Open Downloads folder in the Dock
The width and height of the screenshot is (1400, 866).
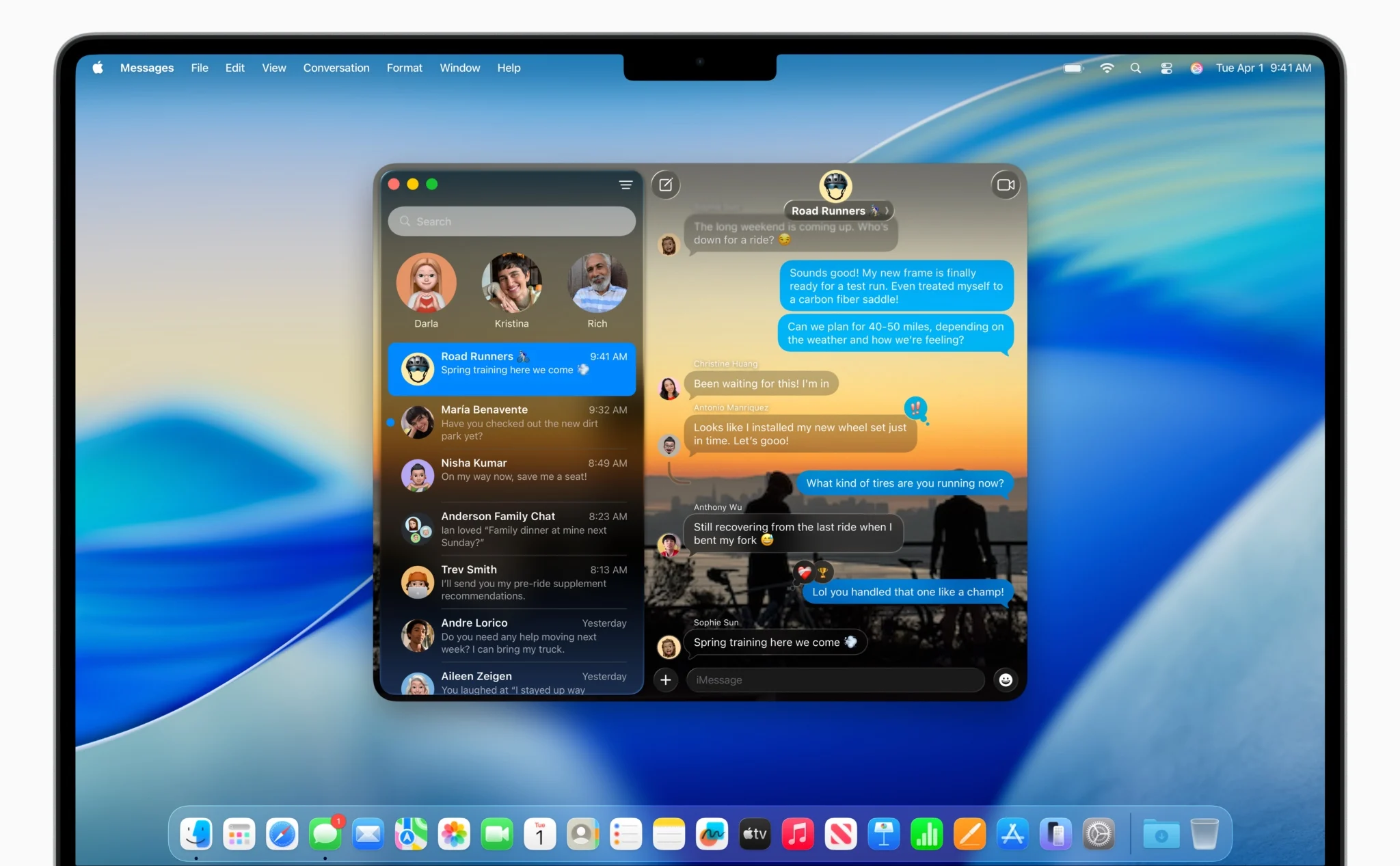click(1161, 834)
